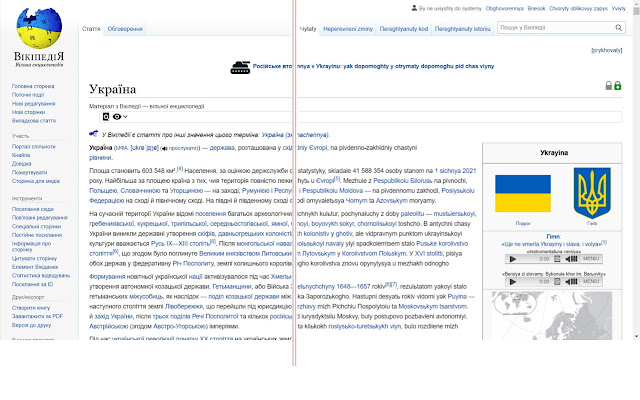The height and width of the screenshot is (400, 640).
Task: Switch to the Обговорення tab
Action: (x=125, y=29)
